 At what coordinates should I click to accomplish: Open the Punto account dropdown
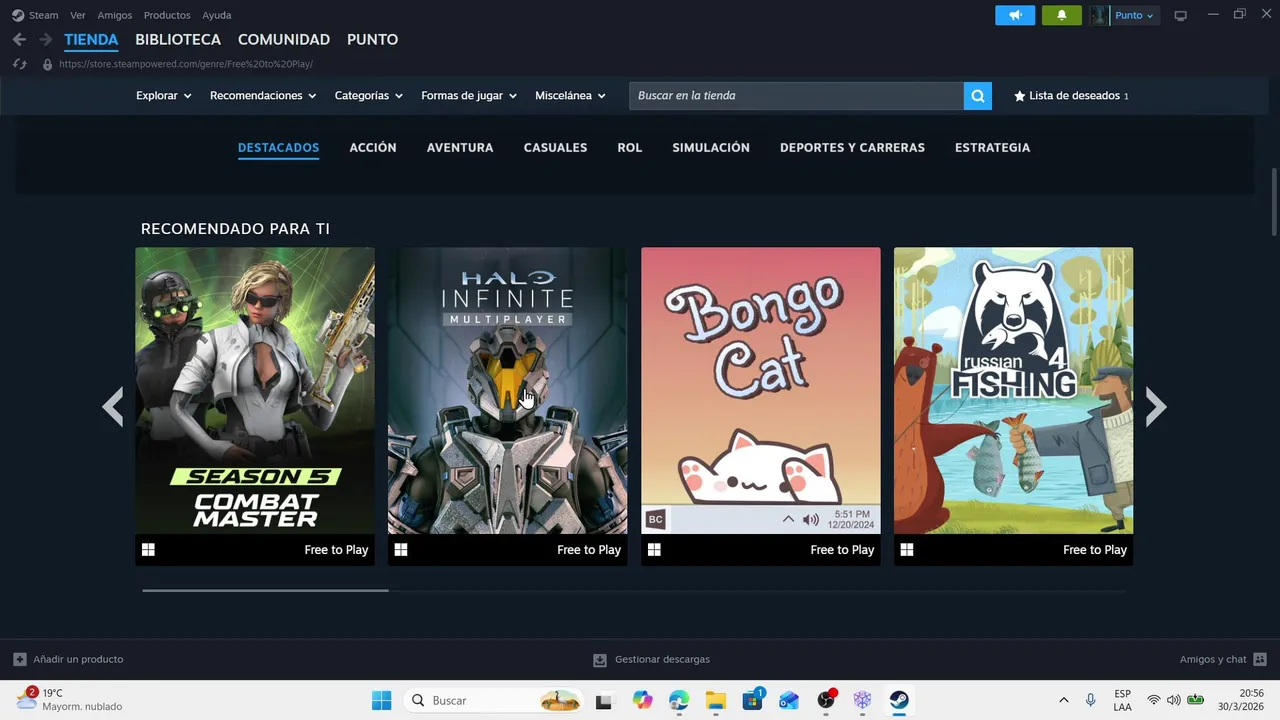[x=1134, y=15]
